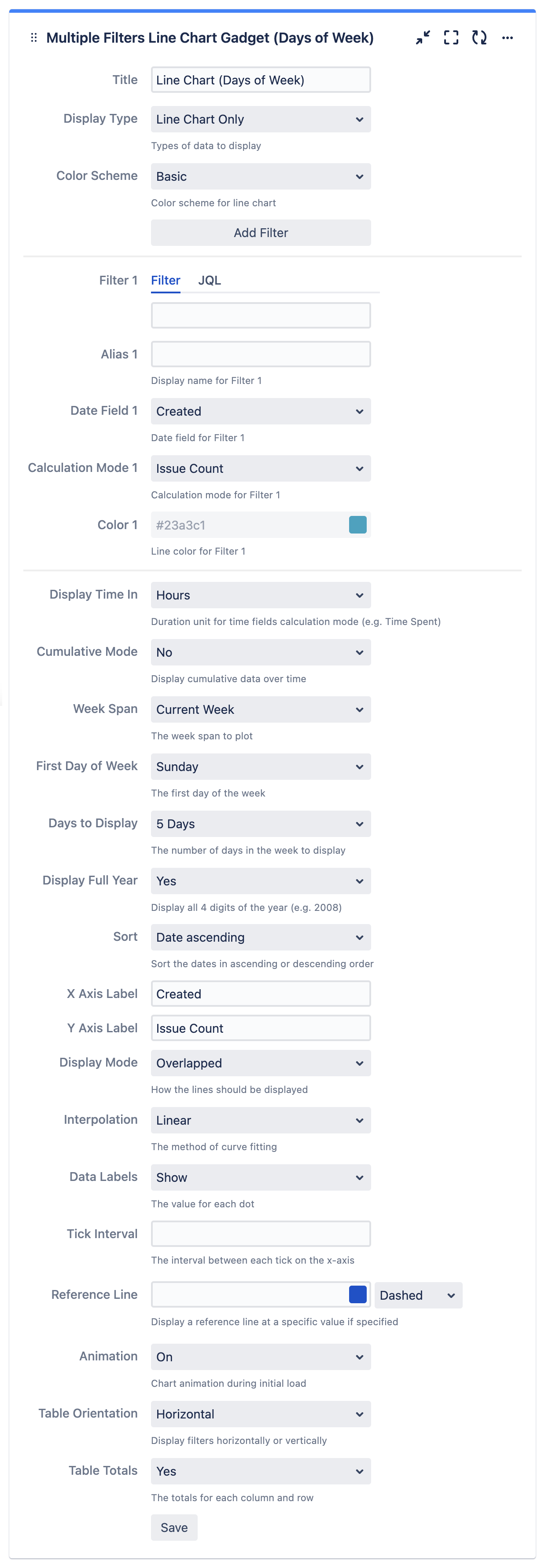545x1568 pixels.
Task: Click the Title text field
Action: pos(261,80)
